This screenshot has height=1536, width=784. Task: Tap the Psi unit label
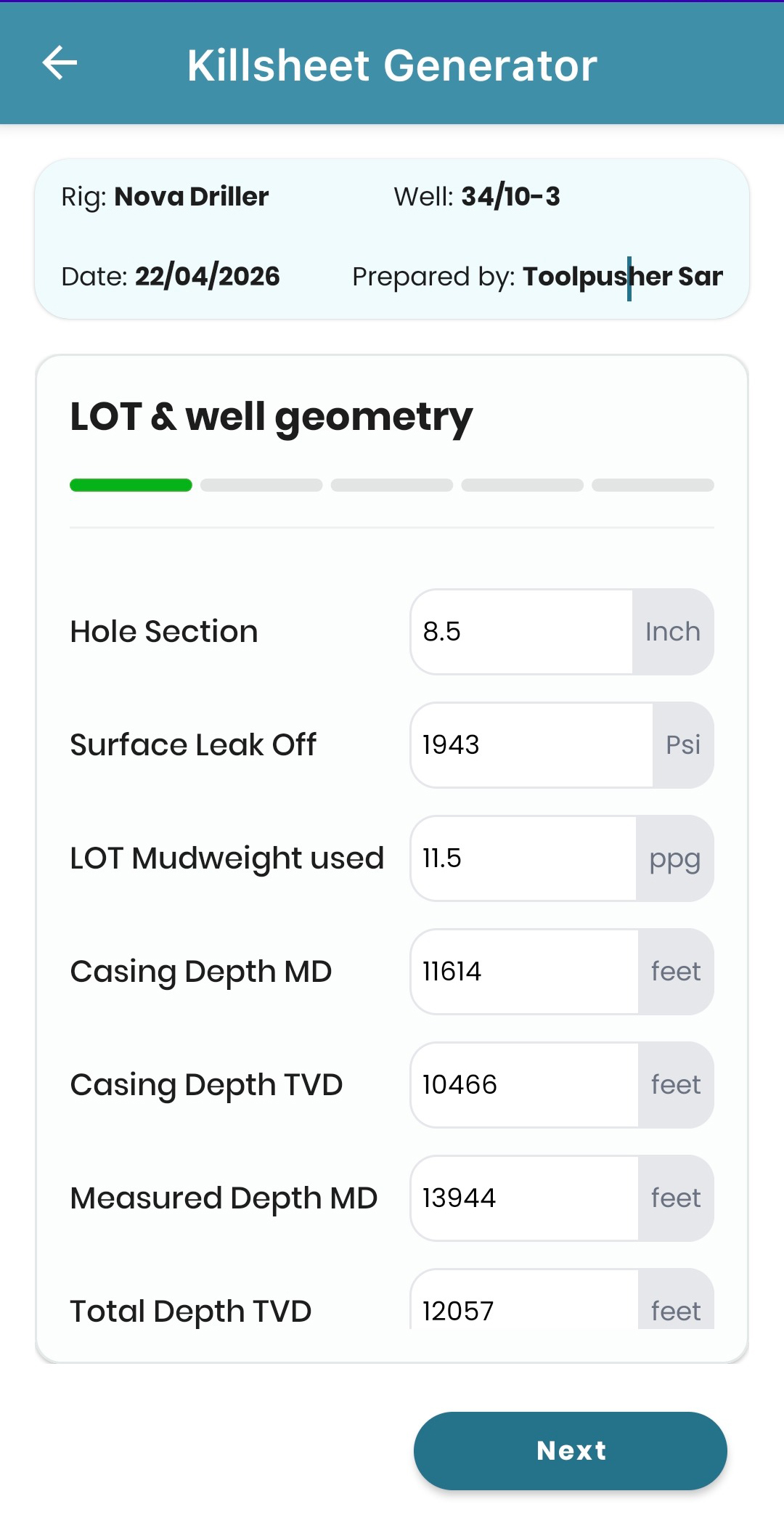[683, 745]
